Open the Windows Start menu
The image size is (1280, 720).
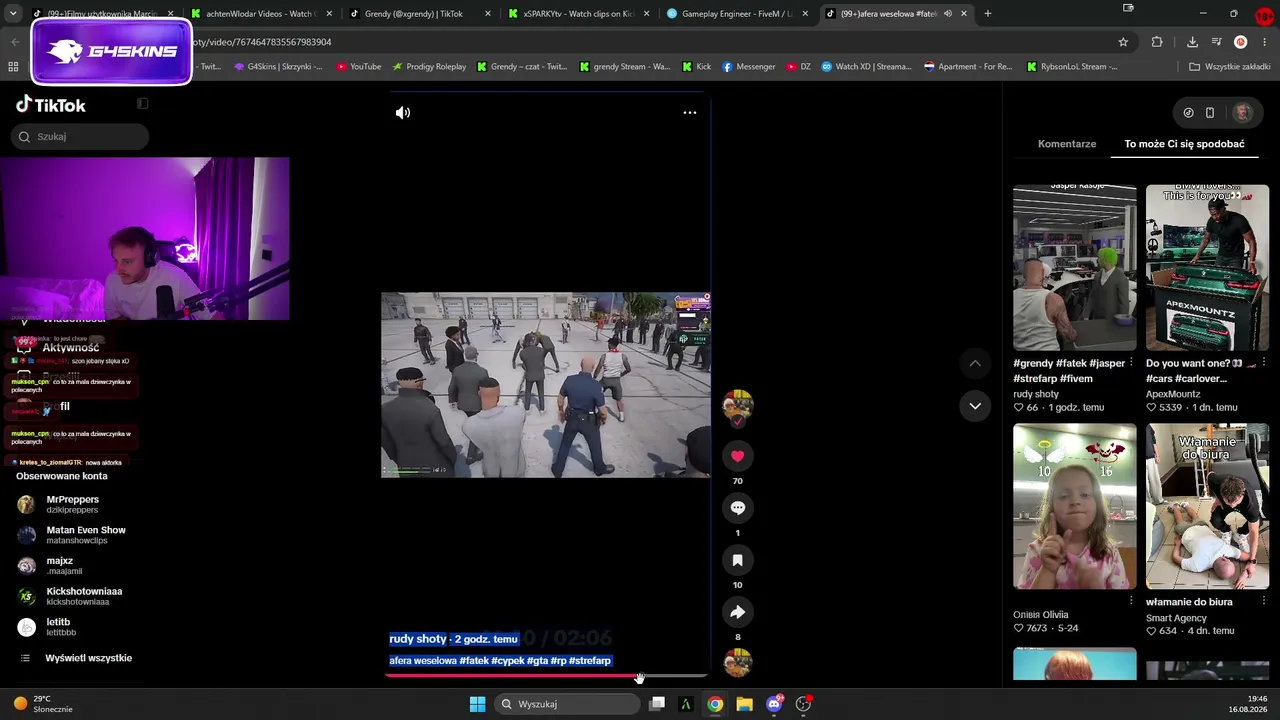(478, 704)
